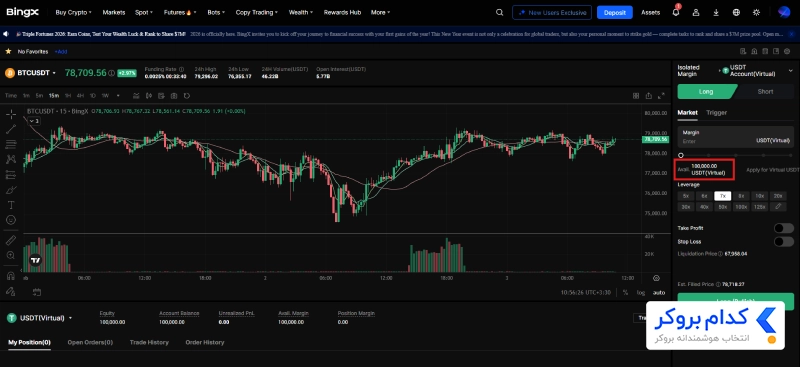Screen dimensions: 800x367
Task: Click the share chart icon
Action: 648,95
